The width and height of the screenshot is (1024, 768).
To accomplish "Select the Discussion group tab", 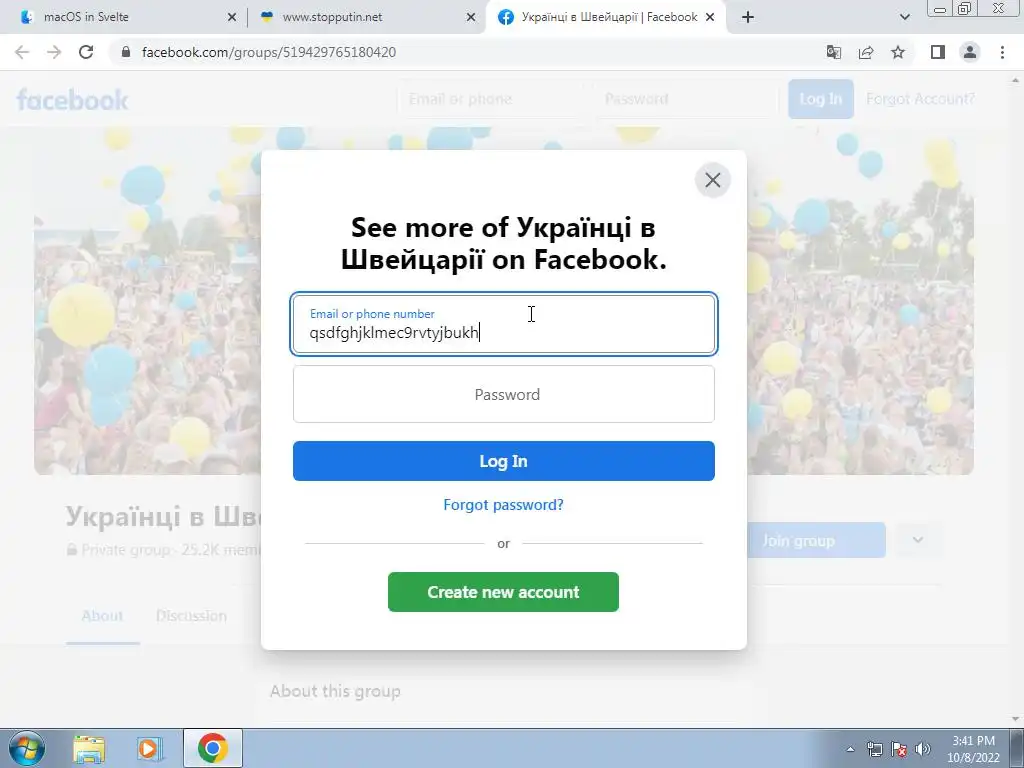I will (x=191, y=616).
